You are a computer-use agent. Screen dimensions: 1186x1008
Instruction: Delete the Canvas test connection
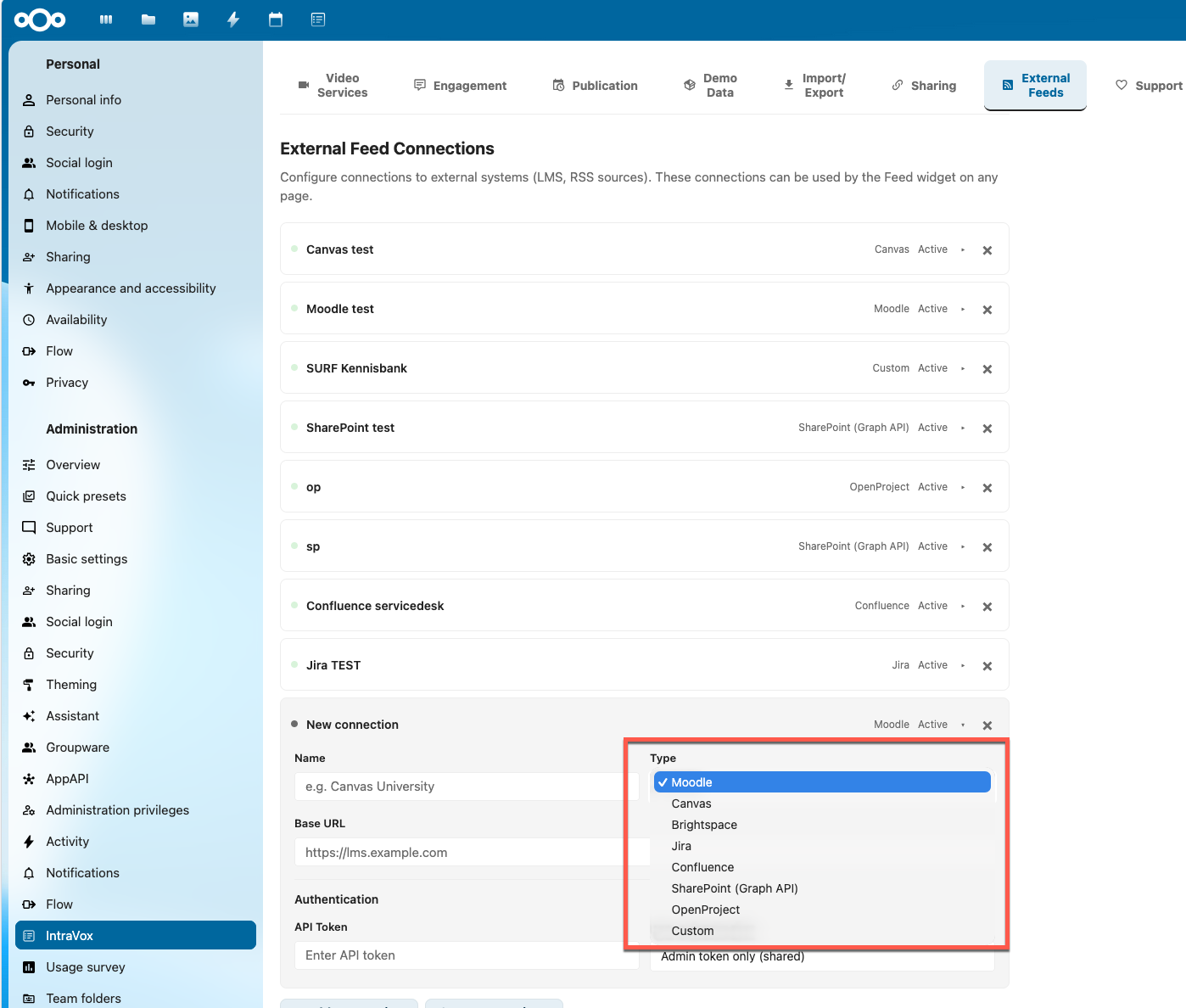(x=987, y=250)
